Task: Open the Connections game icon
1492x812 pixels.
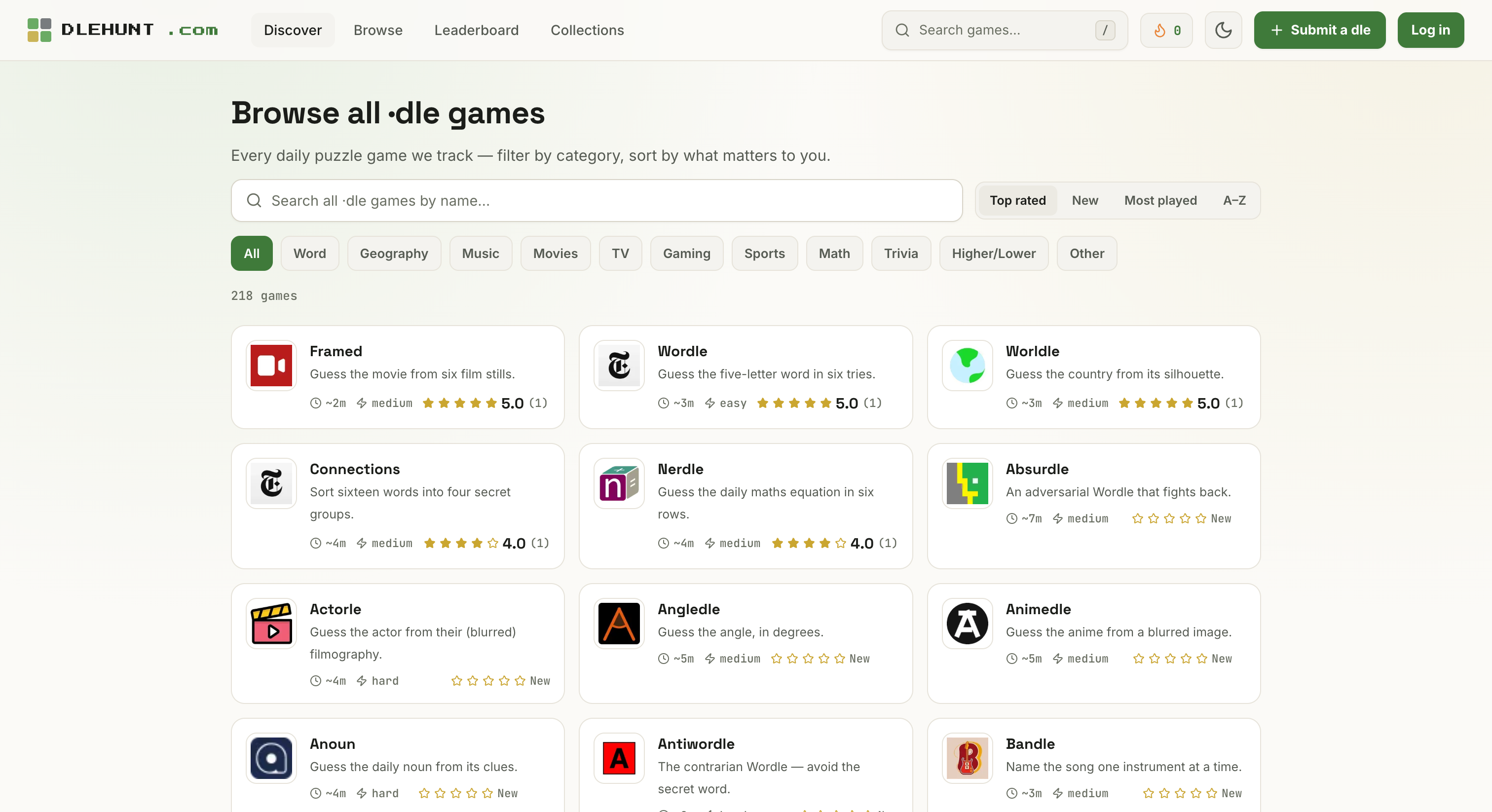Action: point(271,483)
